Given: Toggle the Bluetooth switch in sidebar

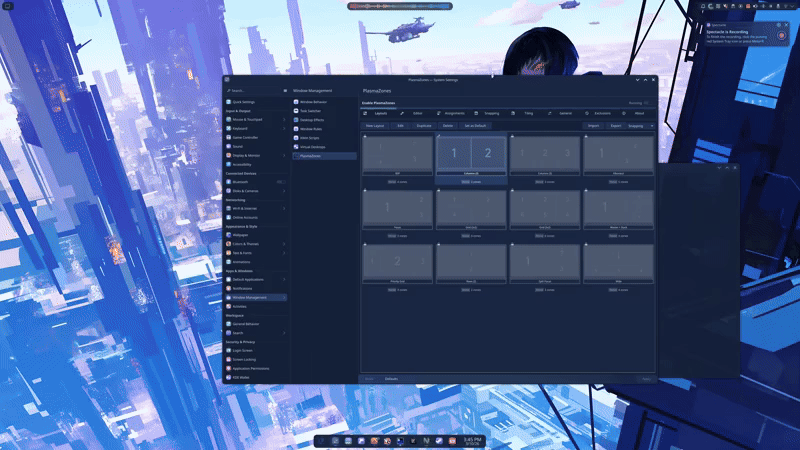Looking at the screenshot, I should [280, 182].
